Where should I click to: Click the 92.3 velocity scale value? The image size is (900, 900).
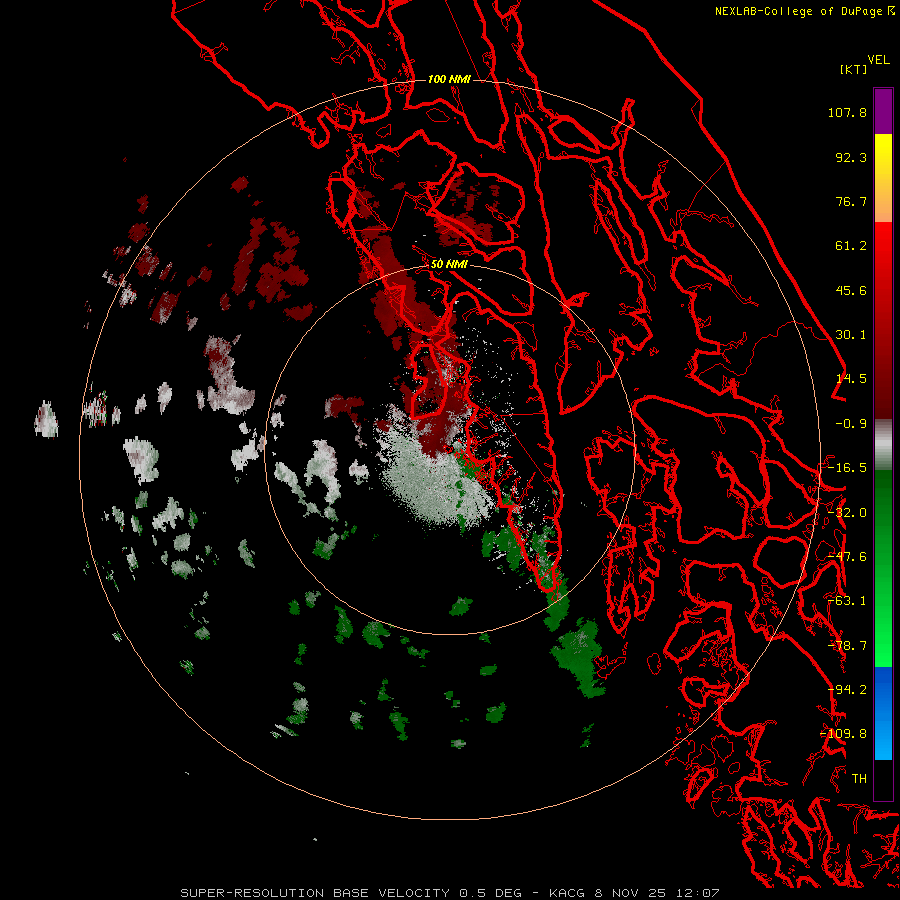[x=851, y=157]
